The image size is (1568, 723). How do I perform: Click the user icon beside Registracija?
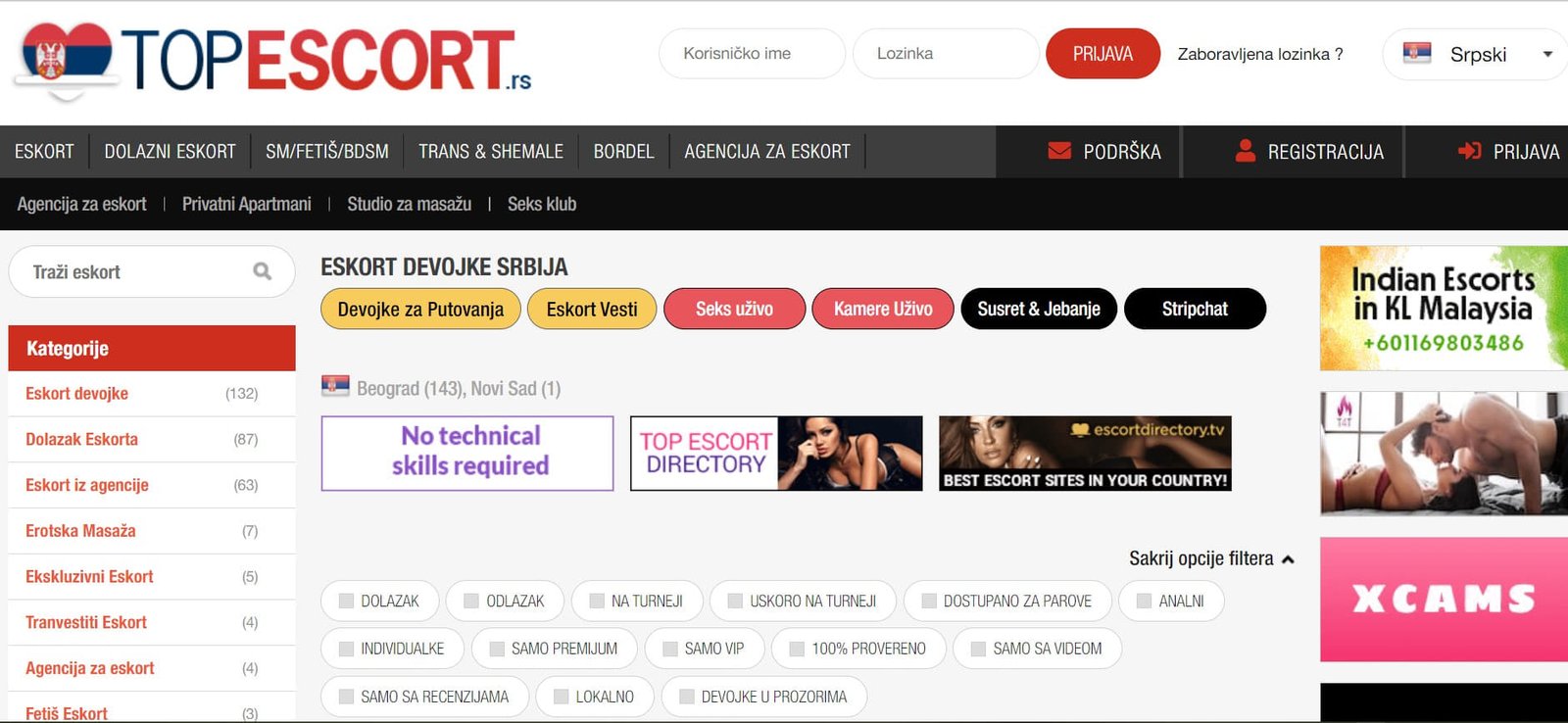coord(1245,150)
